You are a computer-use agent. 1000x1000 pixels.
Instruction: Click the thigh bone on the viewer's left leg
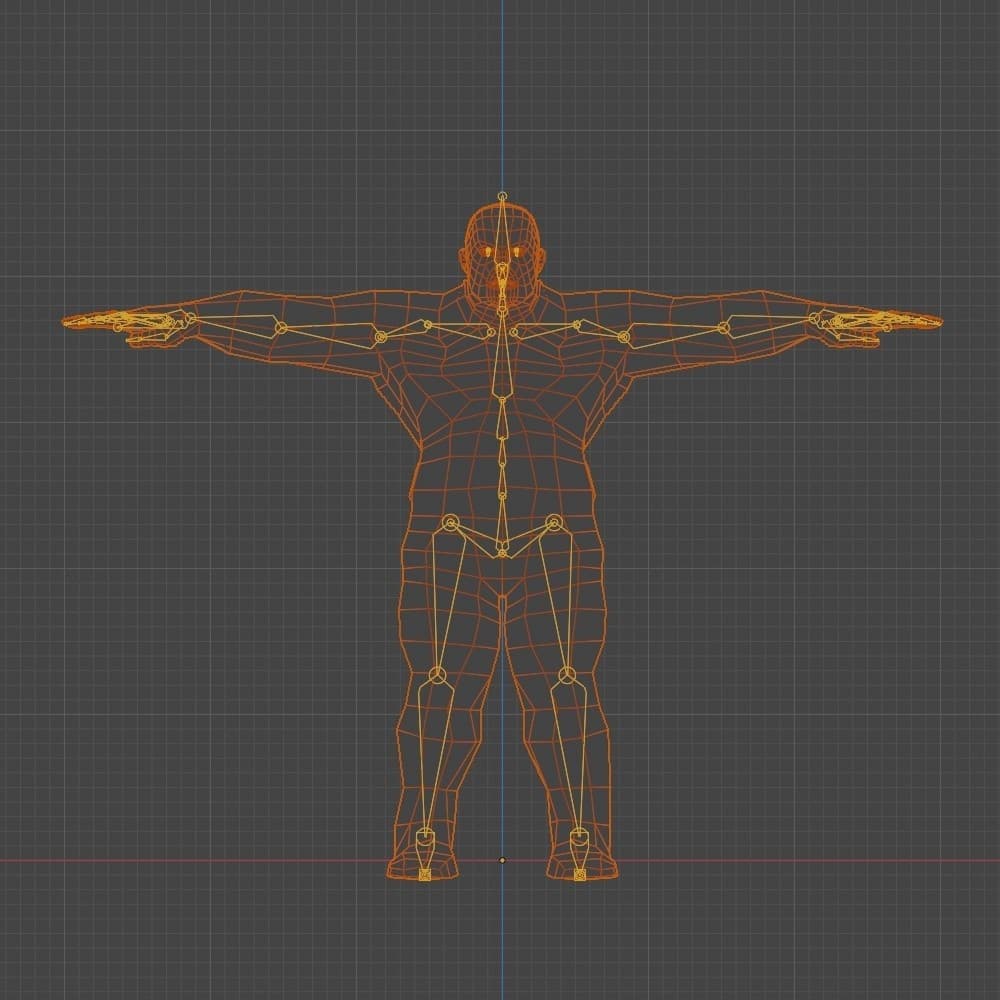coord(445,599)
